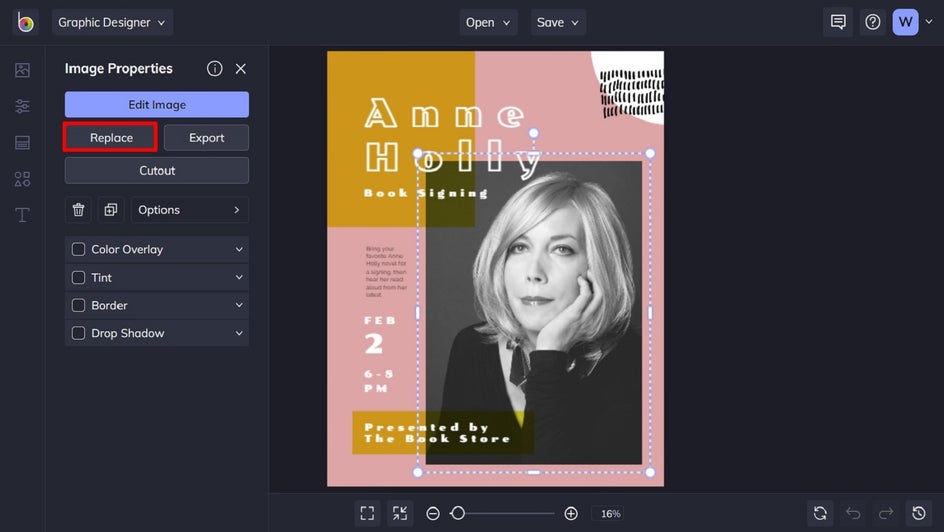Select the '6-8 PM' time text
Viewport: 944px width, 532px height.
pyautogui.click(x=379, y=381)
